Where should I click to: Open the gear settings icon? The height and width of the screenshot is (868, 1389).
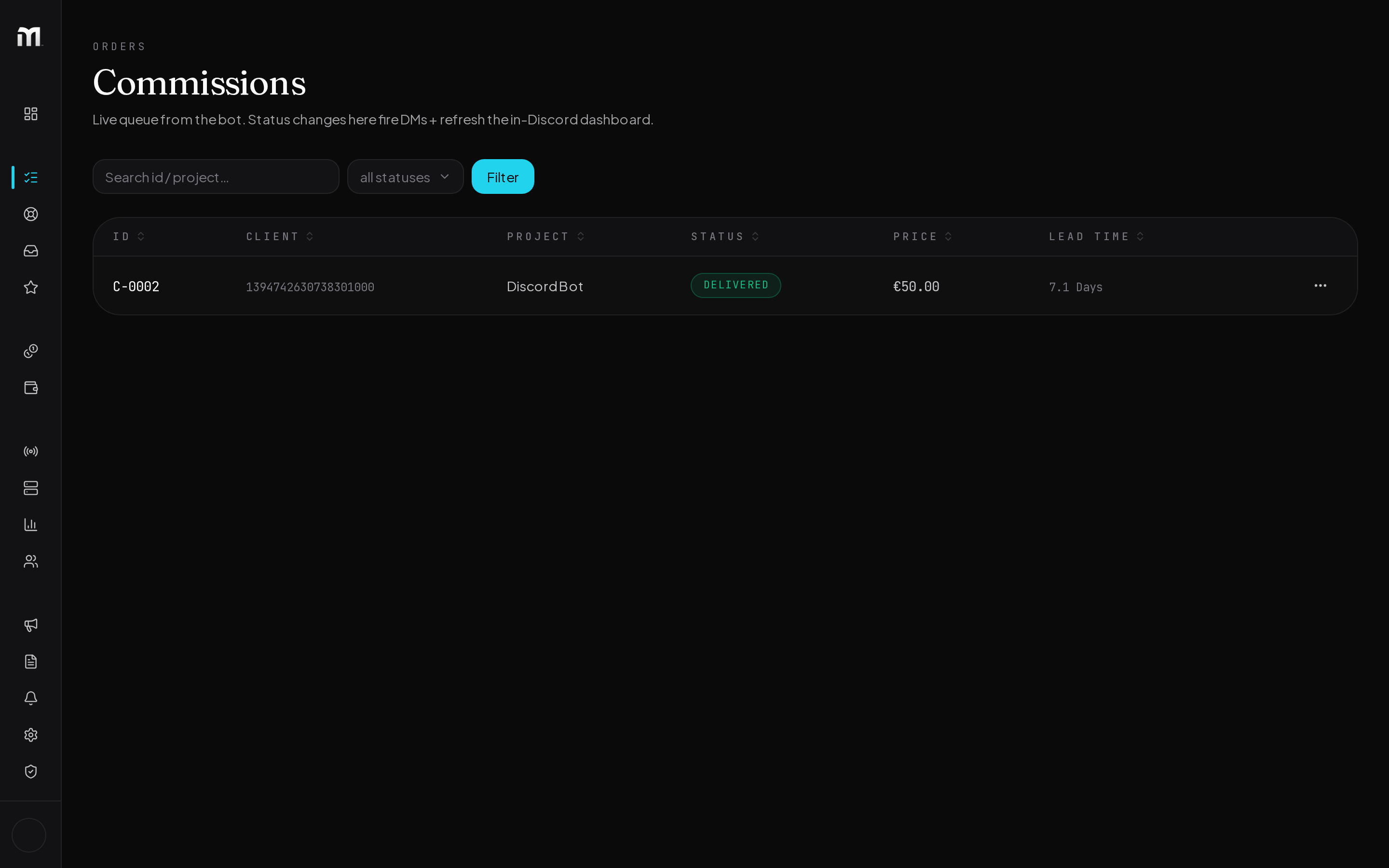[31, 735]
